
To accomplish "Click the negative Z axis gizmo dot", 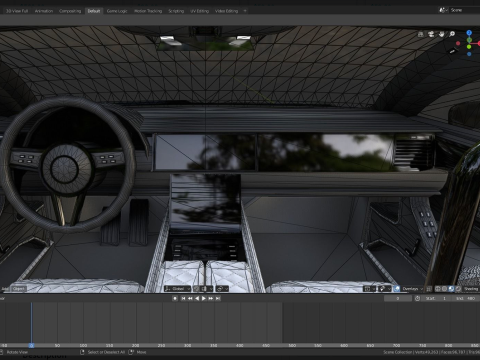I will 469,54.
